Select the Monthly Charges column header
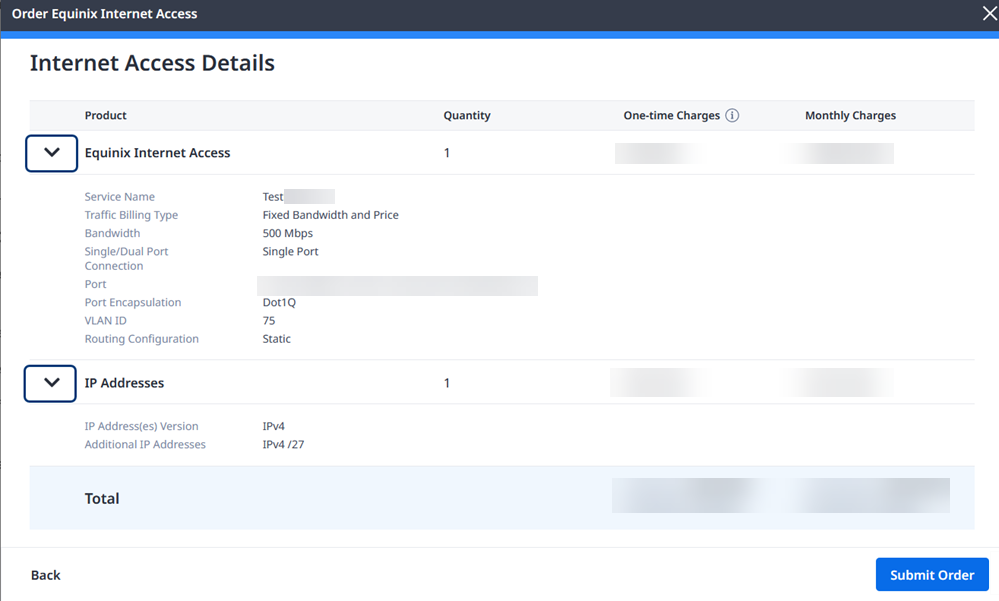 click(851, 115)
